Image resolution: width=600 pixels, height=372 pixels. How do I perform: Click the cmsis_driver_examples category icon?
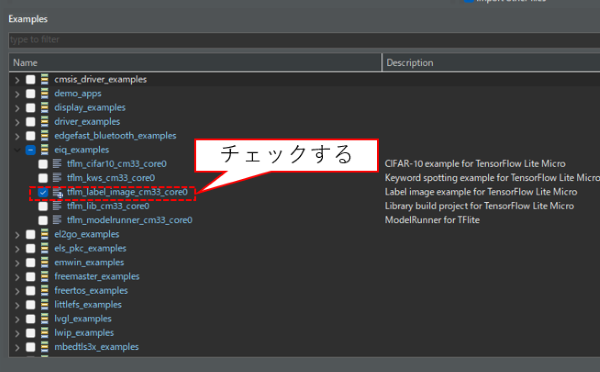tap(45, 80)
